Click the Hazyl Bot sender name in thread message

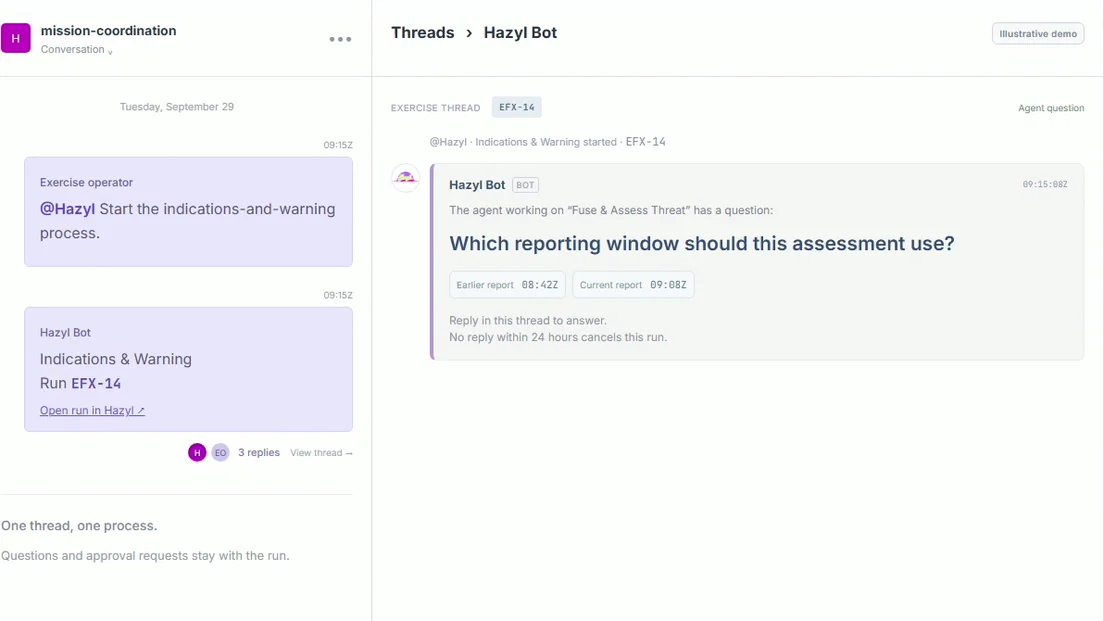pos(477,185)
